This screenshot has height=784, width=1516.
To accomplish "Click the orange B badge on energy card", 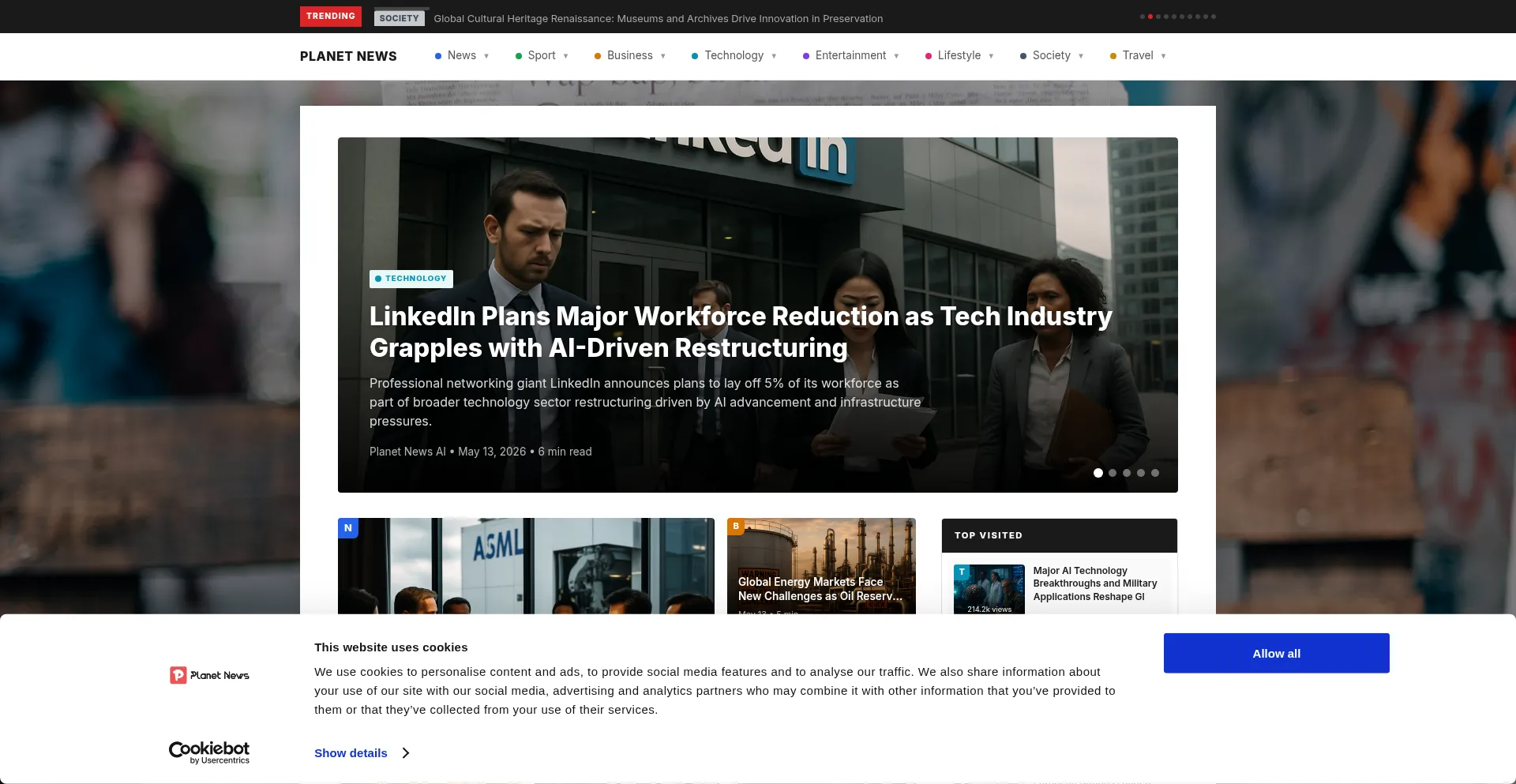I will 736,527.
